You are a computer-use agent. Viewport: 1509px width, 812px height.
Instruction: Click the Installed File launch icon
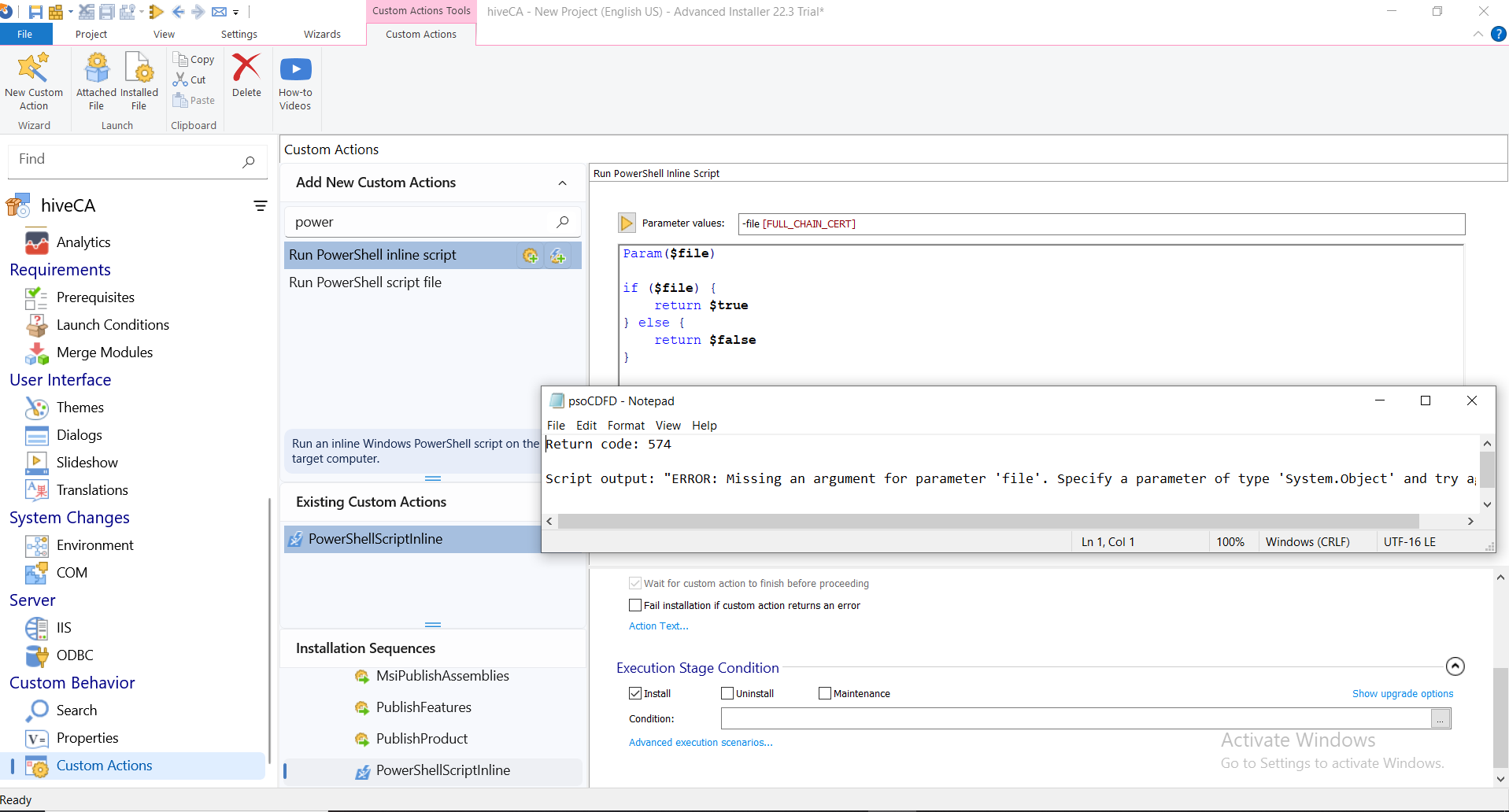coord(139,68)
